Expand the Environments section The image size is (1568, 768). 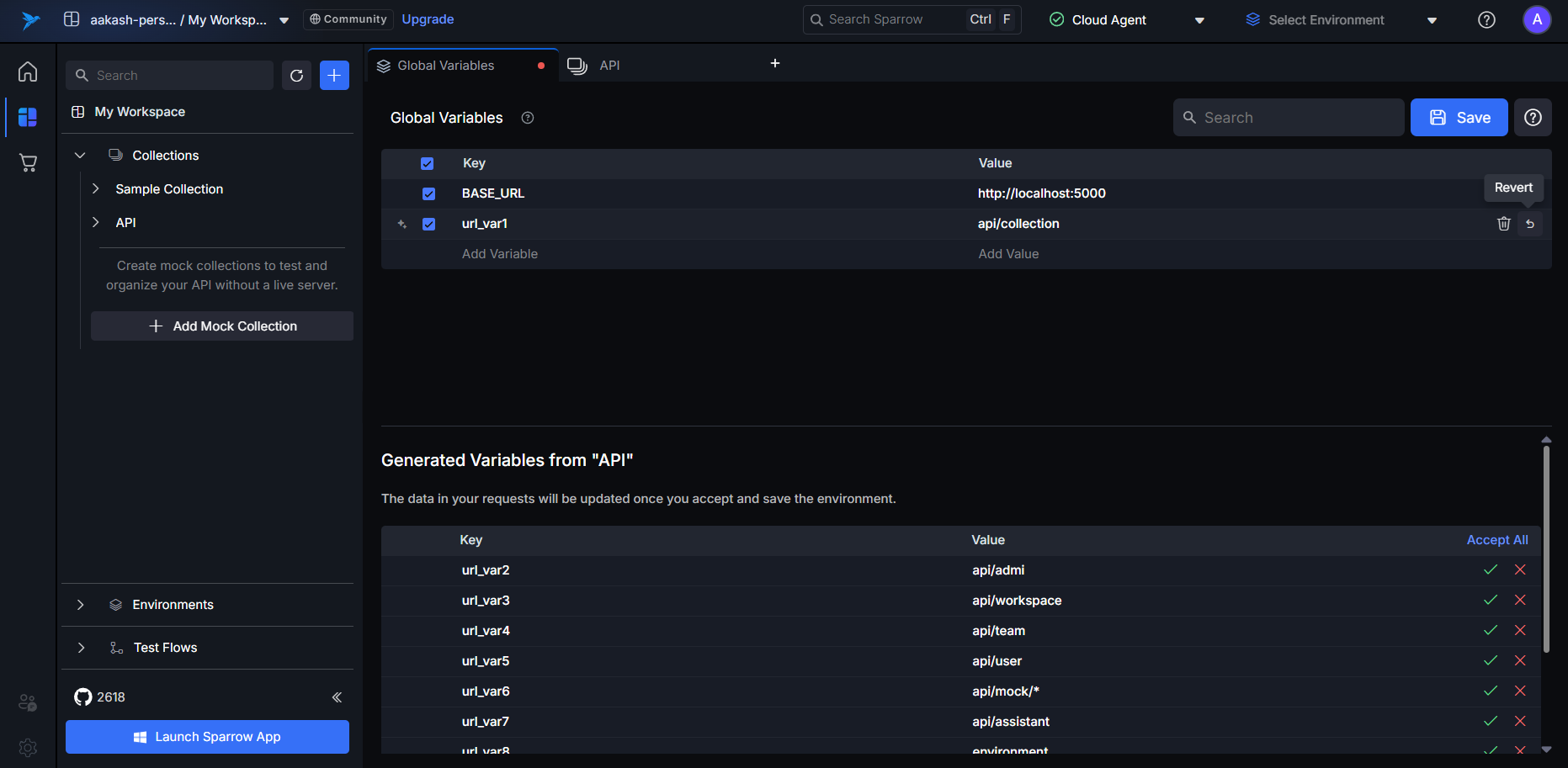pos(80,605)
